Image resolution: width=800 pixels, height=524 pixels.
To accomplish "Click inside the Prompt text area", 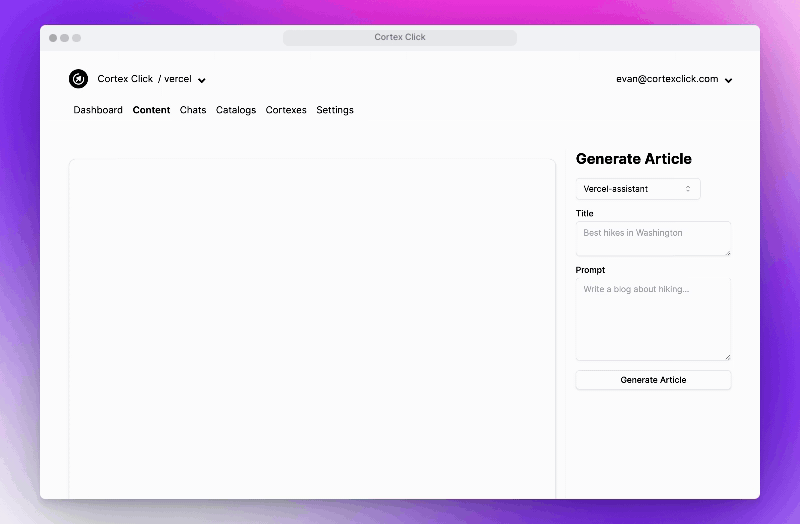I will pos(653,318).
